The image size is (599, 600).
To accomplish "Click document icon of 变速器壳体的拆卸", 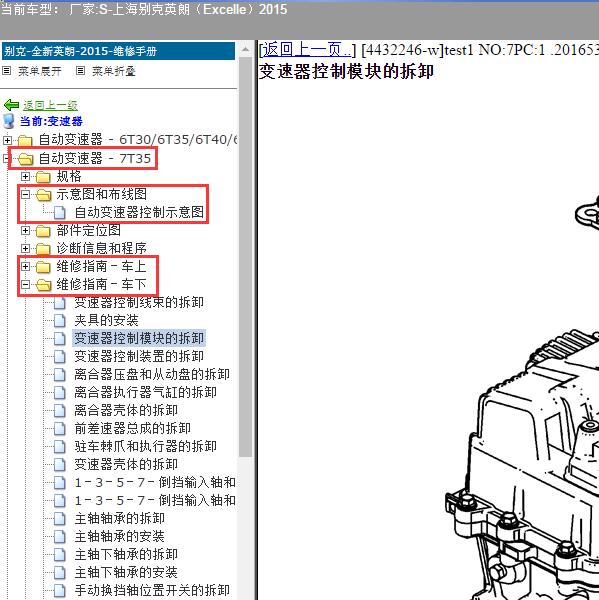I will pos(60,464).
